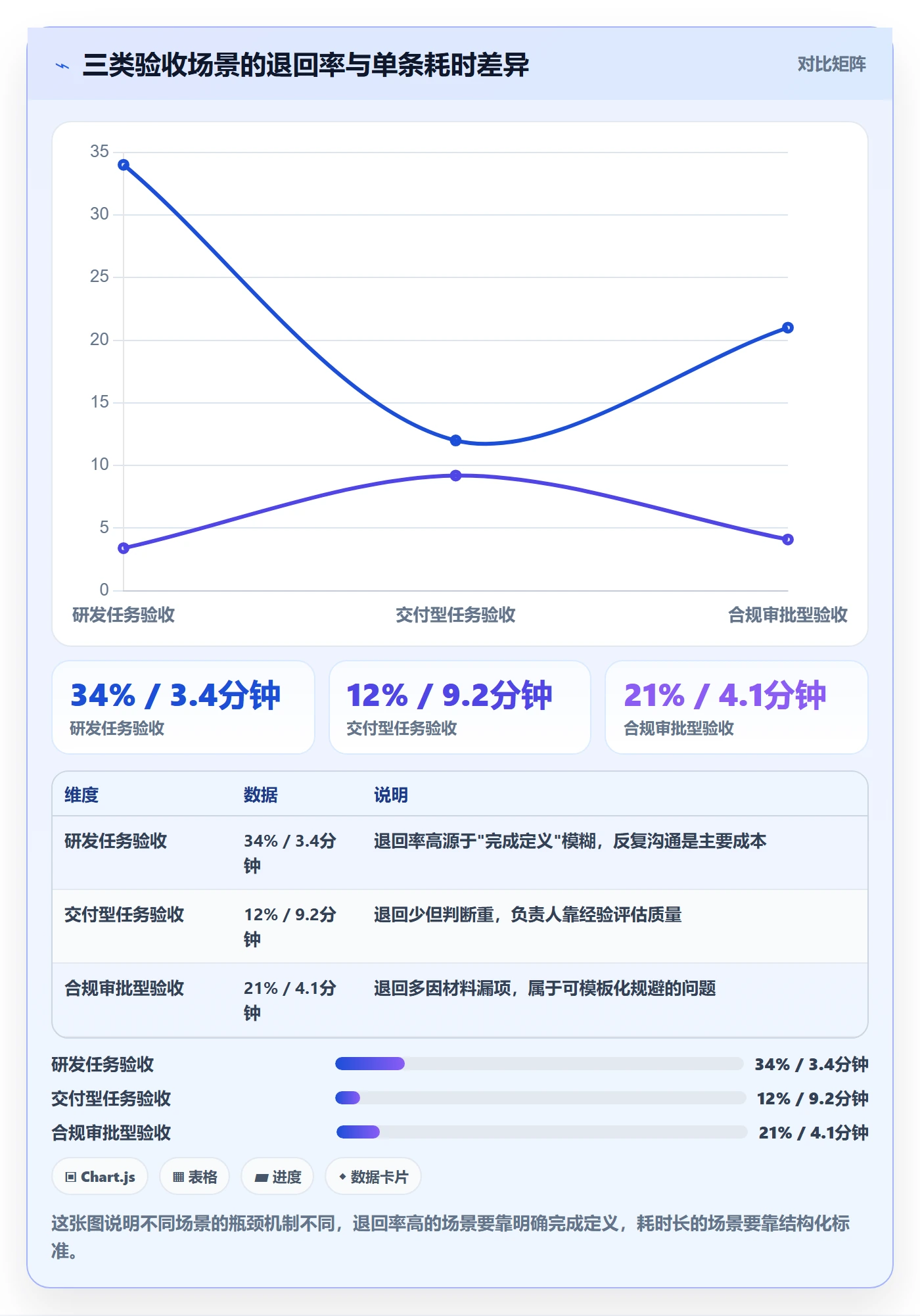Image resolution: width=920 pixels, height=1316 pixels.
Task: Click the 交付型任务验收 progress bar
Action: [540, 1098]
